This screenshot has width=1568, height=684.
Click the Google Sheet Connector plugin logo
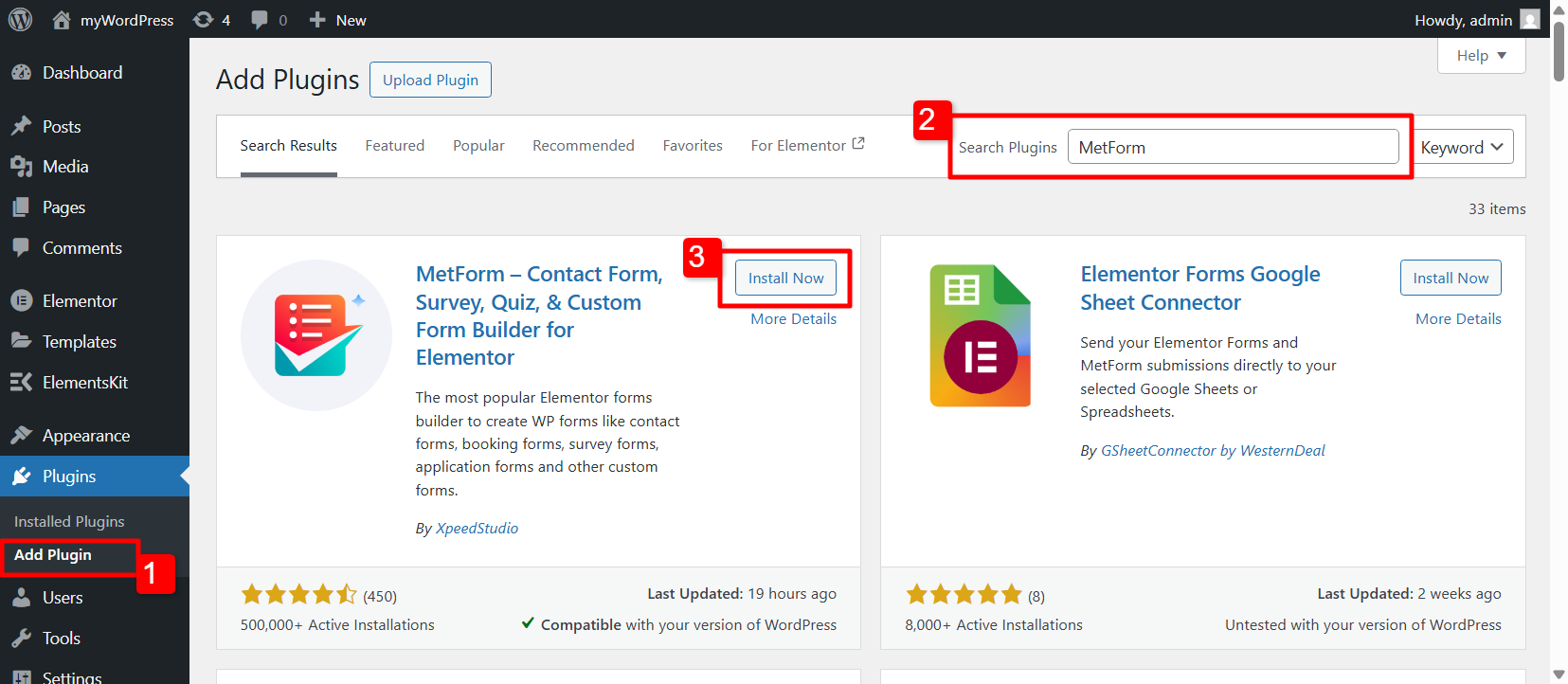click(981, 335)
